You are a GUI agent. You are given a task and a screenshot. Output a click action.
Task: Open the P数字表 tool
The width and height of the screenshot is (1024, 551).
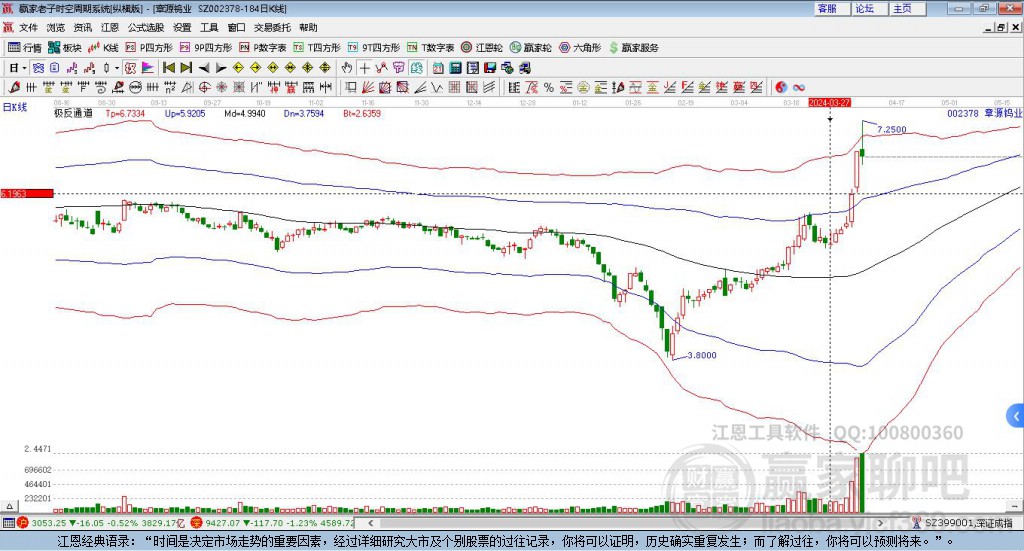click(x=263, y=48)
